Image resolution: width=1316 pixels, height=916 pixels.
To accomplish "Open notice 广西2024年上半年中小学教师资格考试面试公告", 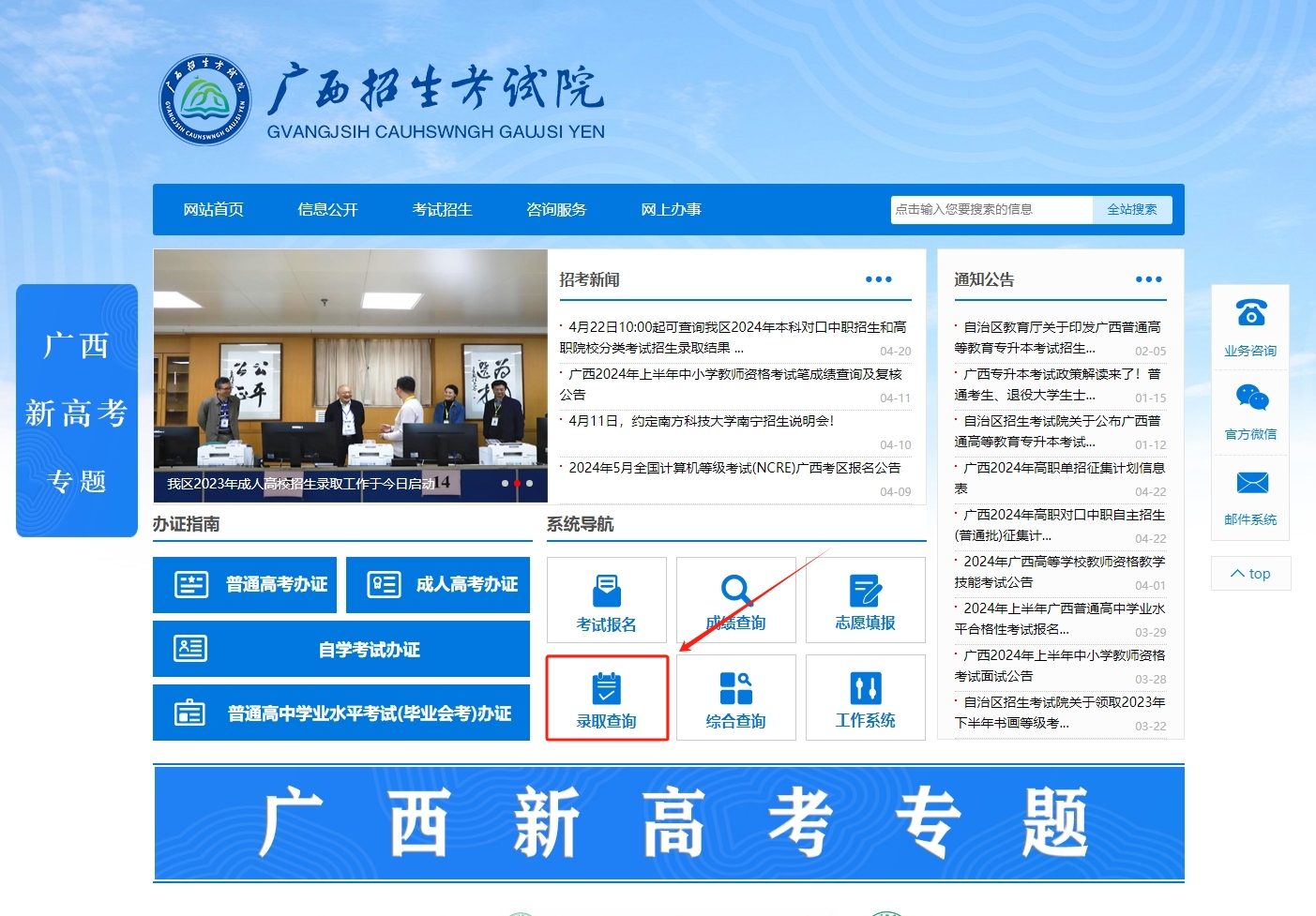I will coord(1060,666).
